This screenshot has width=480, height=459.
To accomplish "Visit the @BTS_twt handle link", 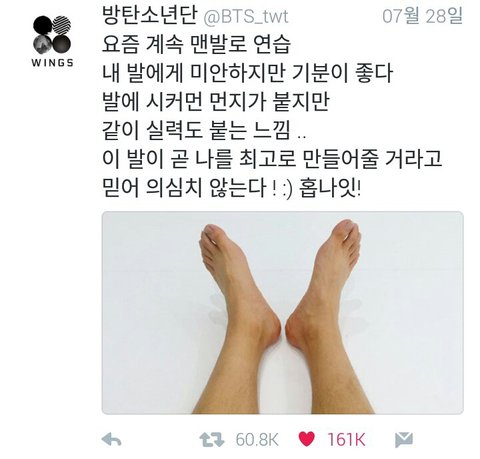I will 245,17.
